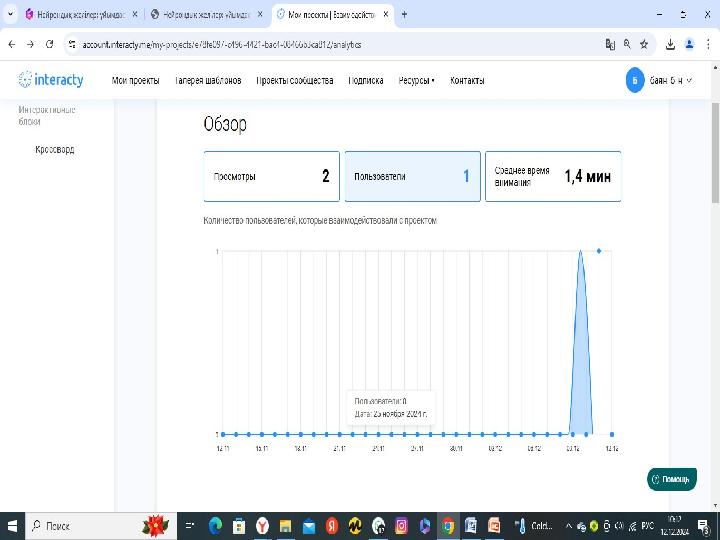This screenshot has height=540, width=720.
Task: Open the Контакты page
Action: (467, 80)
